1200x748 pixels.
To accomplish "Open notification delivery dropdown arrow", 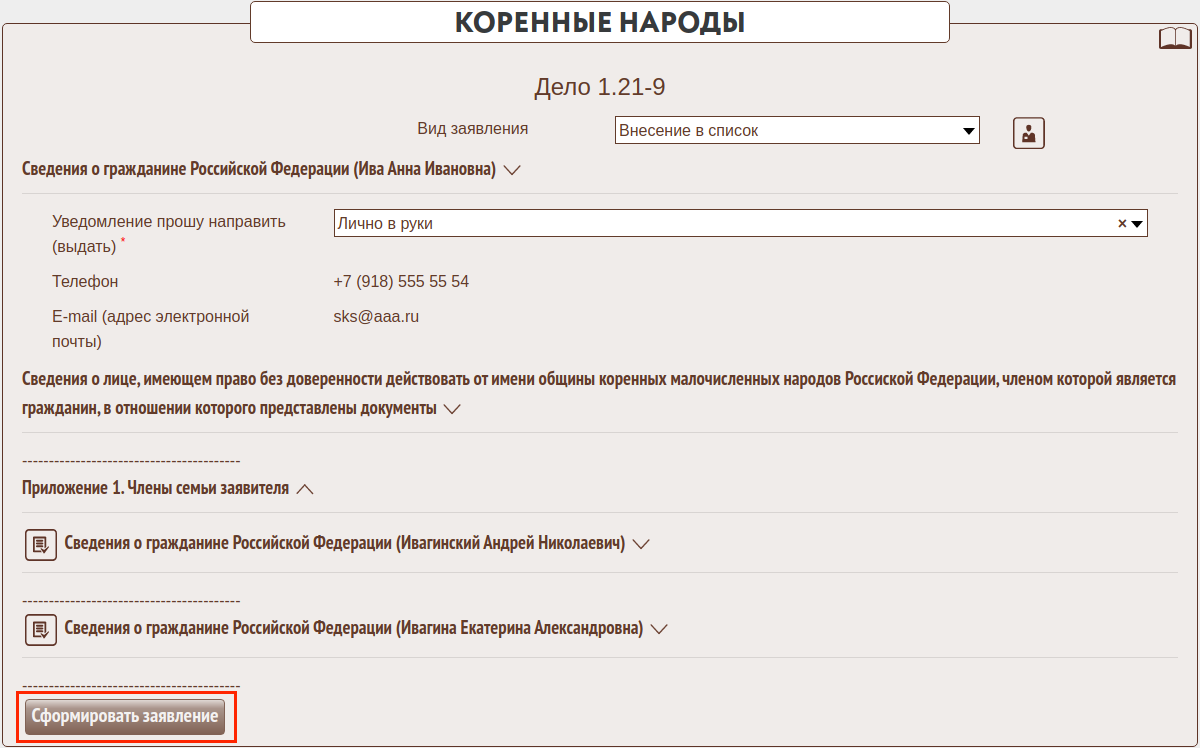I will [1137, 224].
